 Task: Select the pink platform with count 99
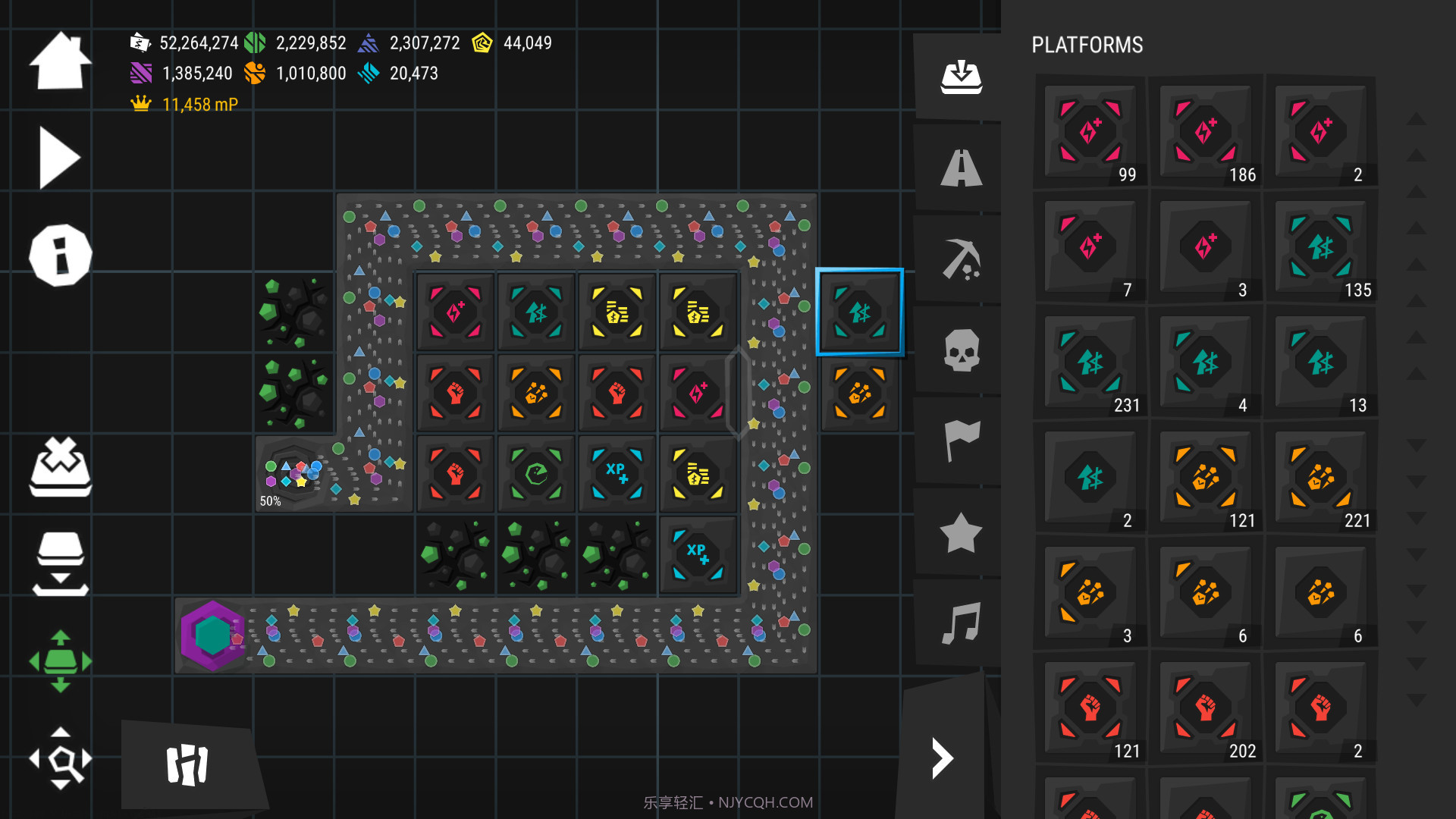1090,131
